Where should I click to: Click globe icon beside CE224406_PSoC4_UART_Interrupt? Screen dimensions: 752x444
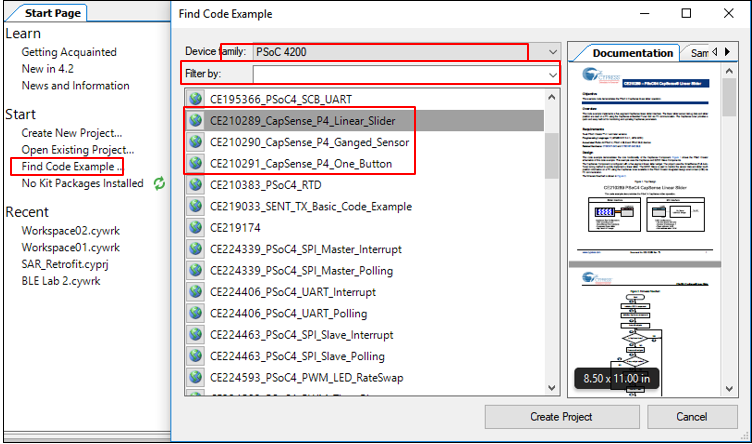[x=196, y=292]
